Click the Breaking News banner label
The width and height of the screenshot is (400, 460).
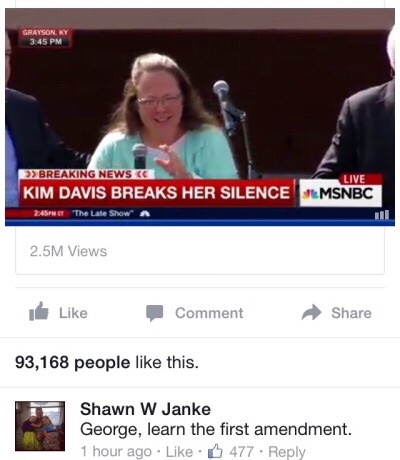click(88, 174)
